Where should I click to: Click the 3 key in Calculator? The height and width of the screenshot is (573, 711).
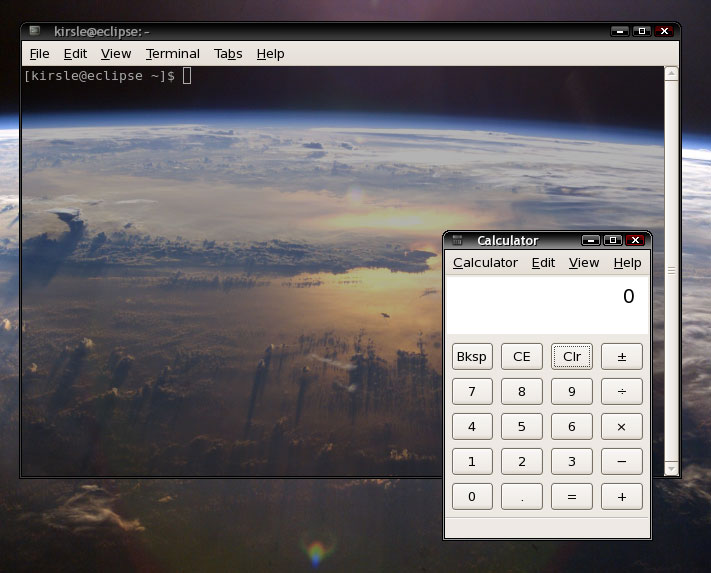pos(572,461)
